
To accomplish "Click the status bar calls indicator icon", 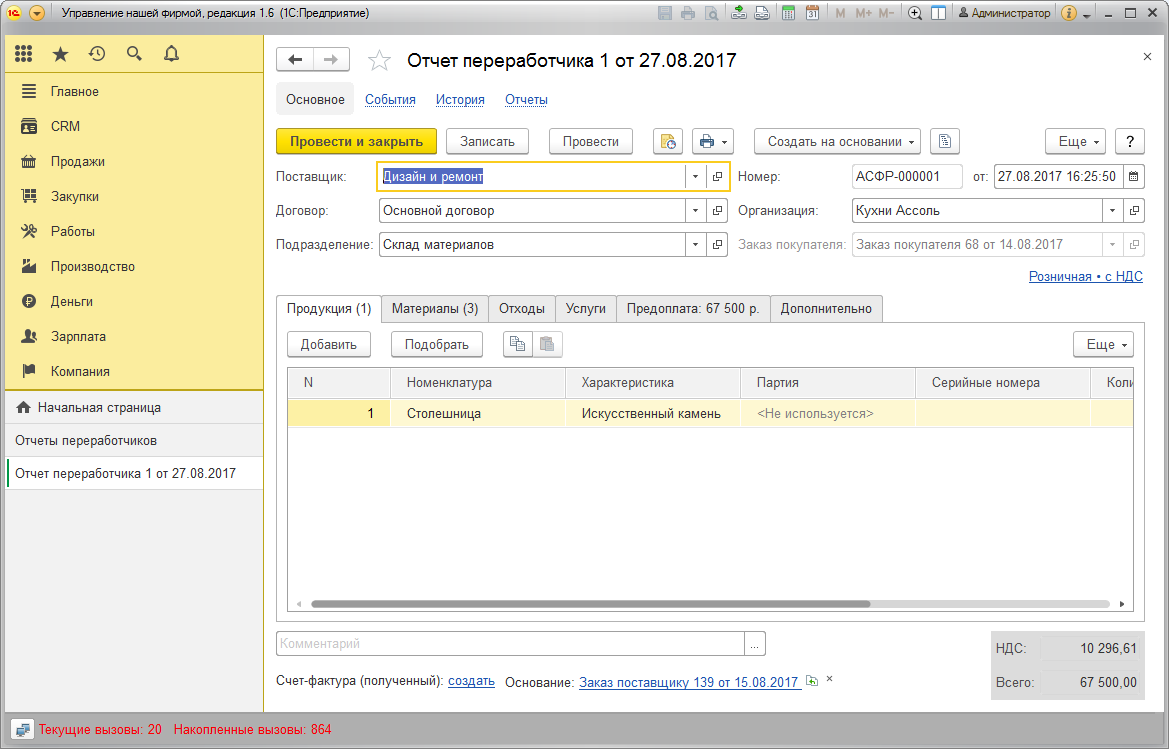I will click(22, 730).
